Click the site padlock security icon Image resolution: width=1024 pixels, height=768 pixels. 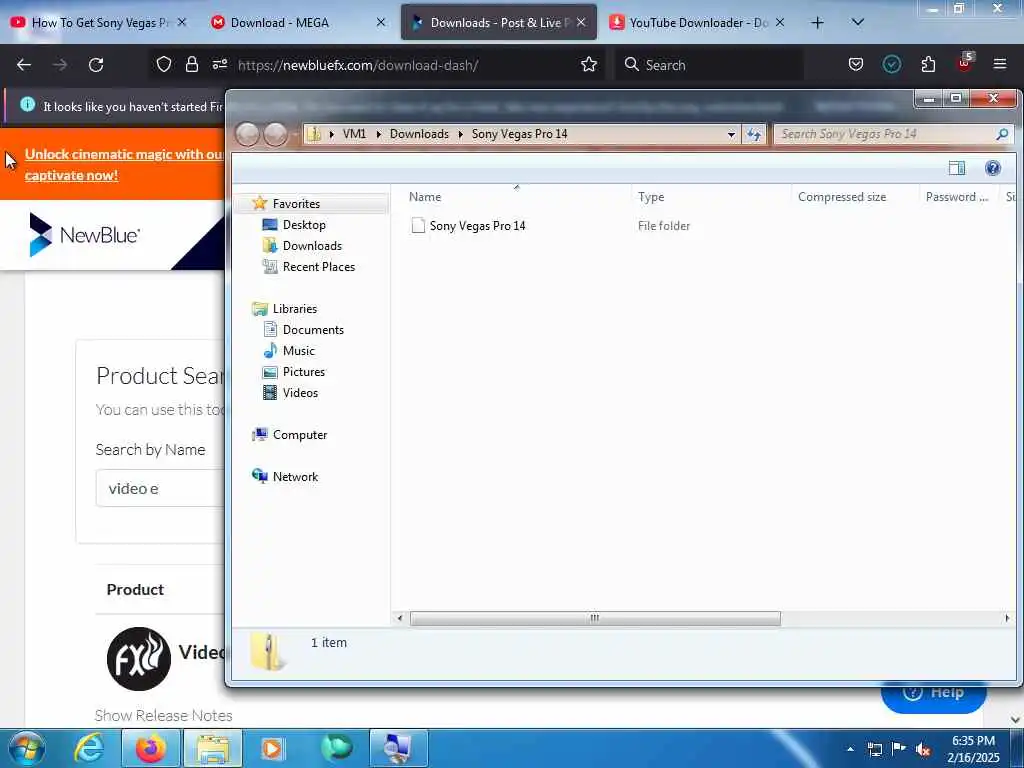pyautogui.click(x=191, y=64)
